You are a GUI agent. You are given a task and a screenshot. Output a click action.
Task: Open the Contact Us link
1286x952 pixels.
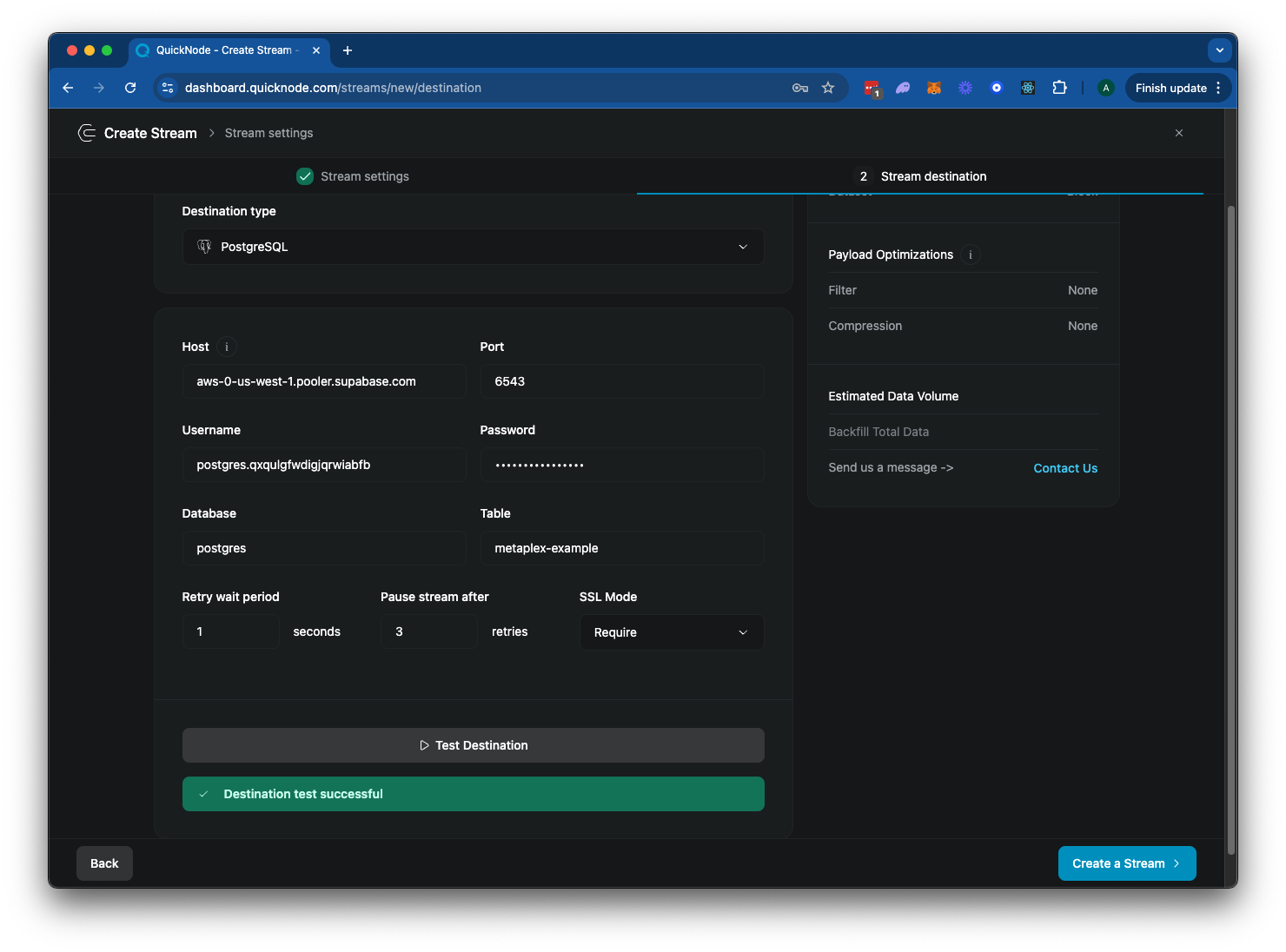1065,468
